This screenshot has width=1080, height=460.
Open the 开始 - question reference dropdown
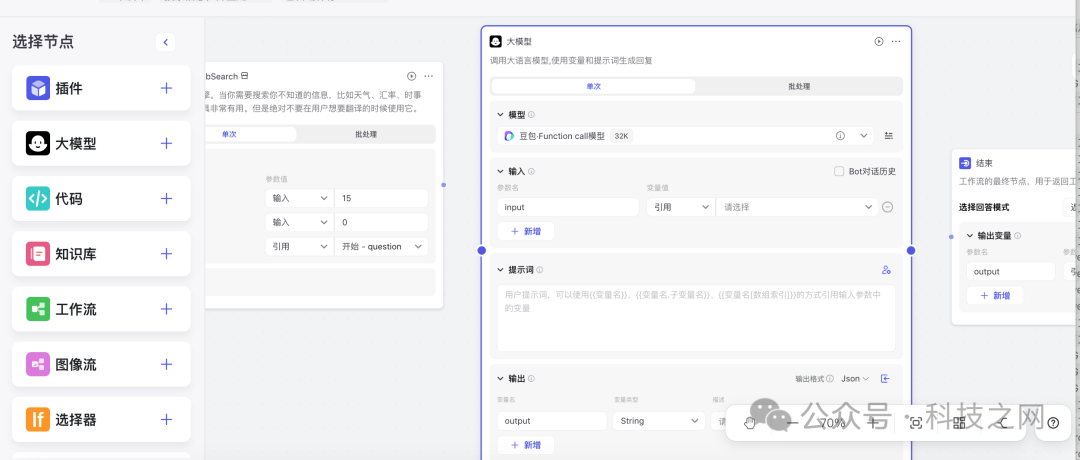(381, 247)
